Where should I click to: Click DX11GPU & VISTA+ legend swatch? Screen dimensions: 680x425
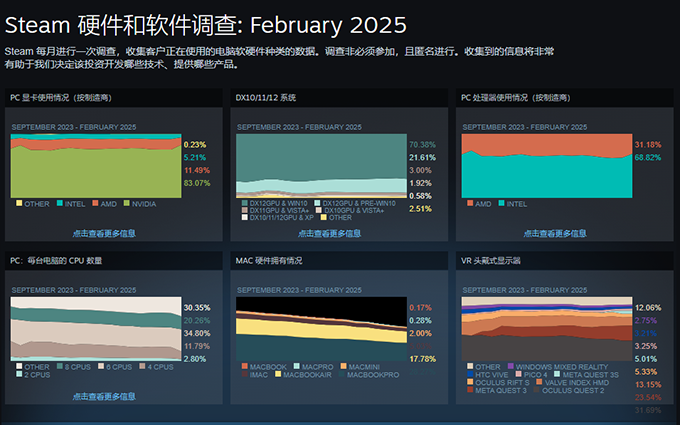click(x=245, y=210)
